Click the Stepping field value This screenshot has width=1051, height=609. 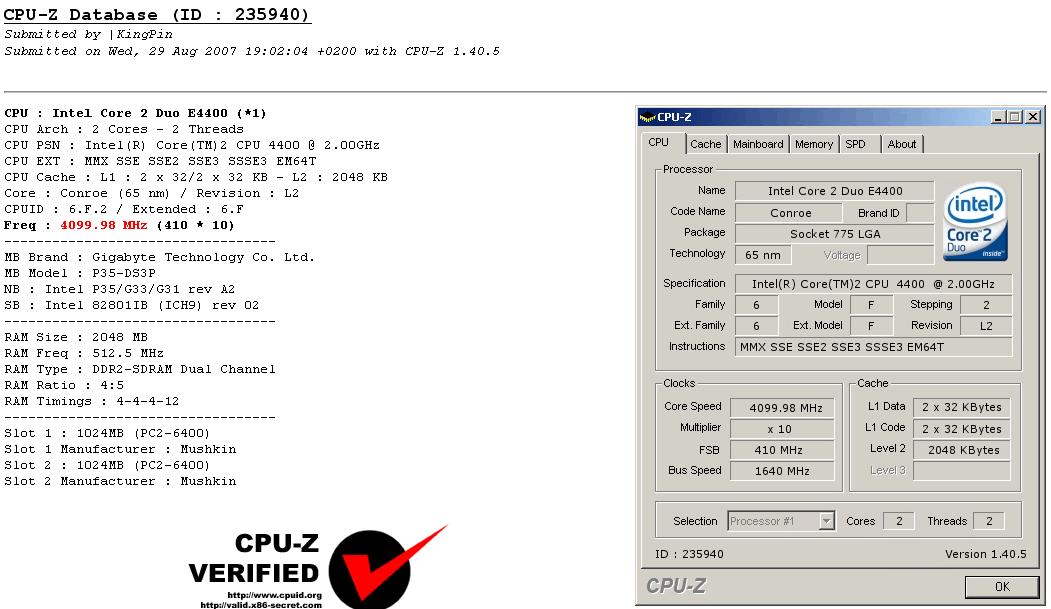click(986, 305)
